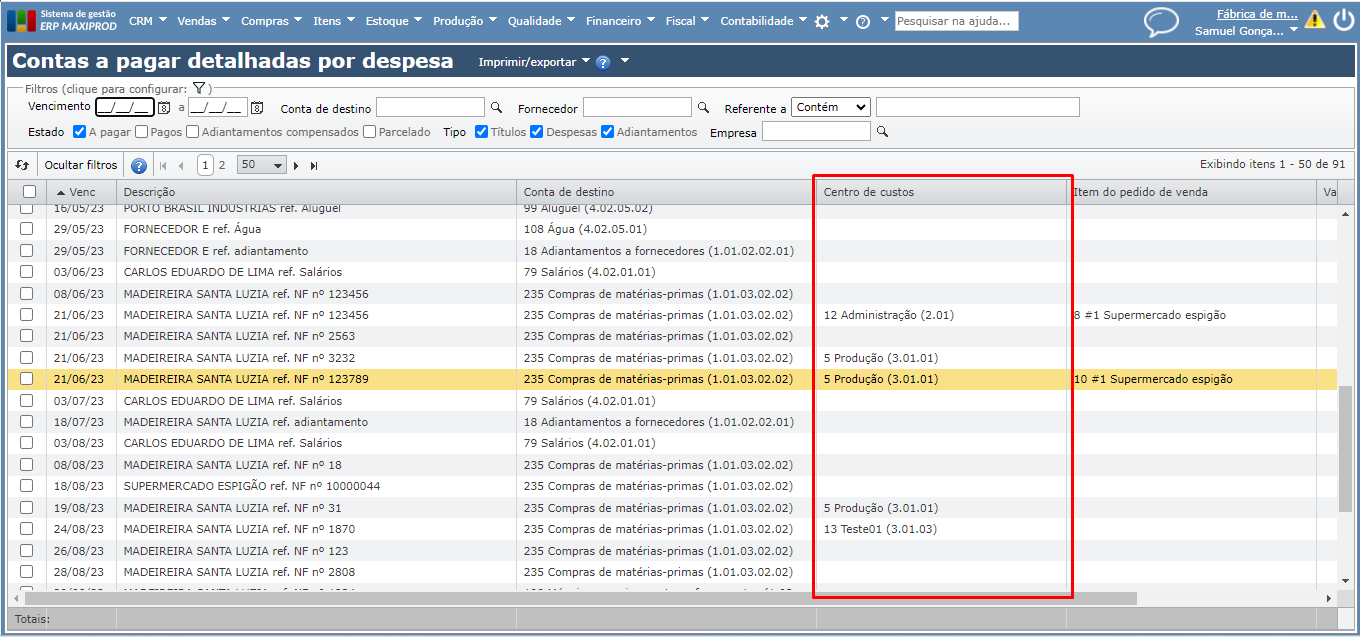Expand dropdown arrow after title help icon
The height and width of the screenshot is (637, 1360).
point(625,61)
